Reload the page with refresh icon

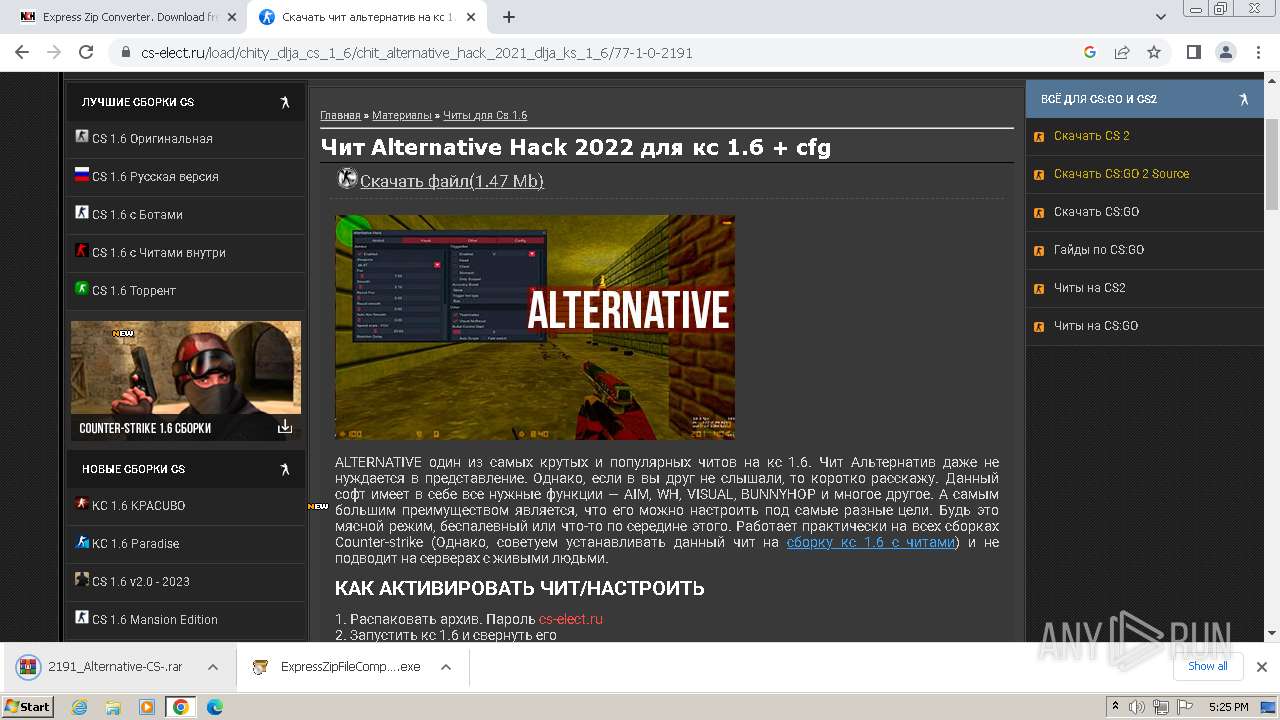(86, 52)
